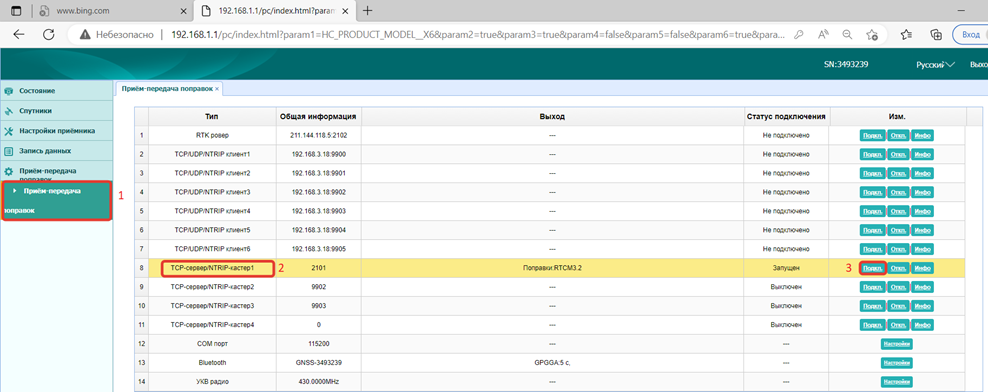988x392 pixels.
Task: Click the SN:3493239 serial number text
Action: click(x=847, y=64)
